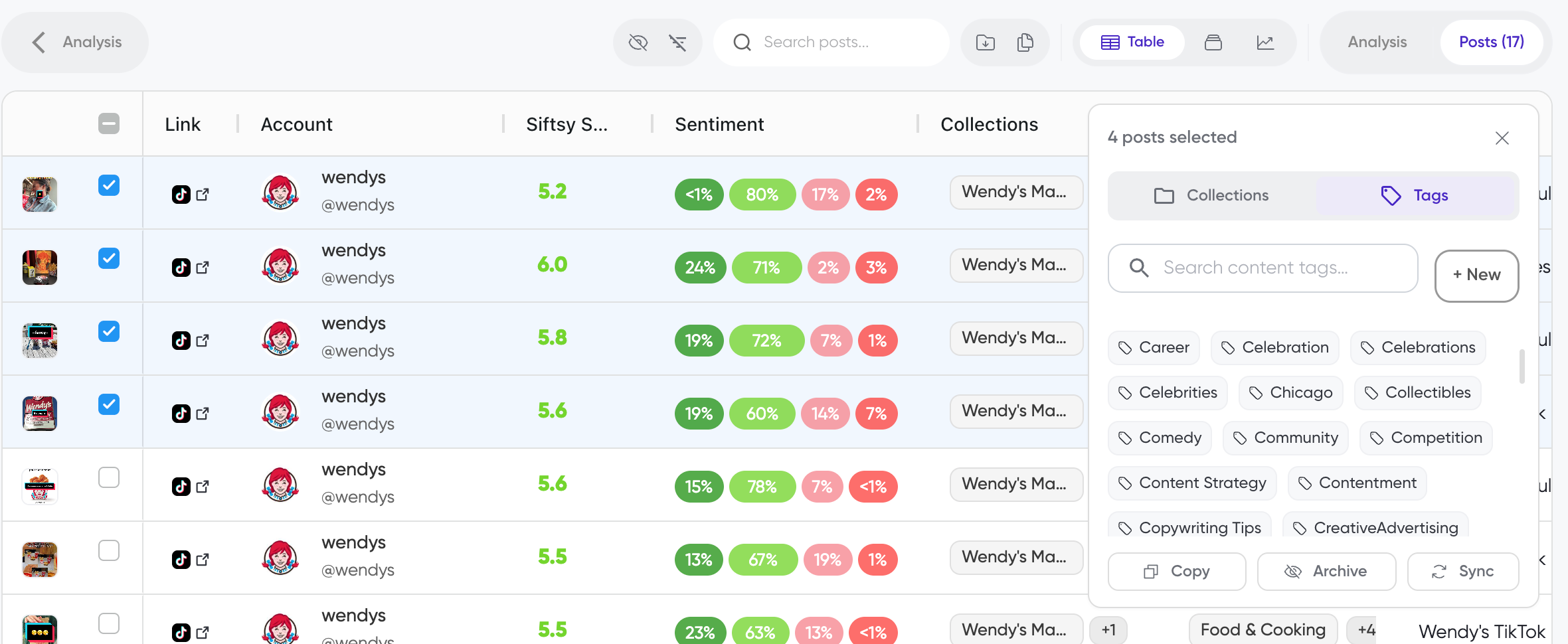Sort by the Sentiment column header
Screen dimensions: 1568x644
719,124
